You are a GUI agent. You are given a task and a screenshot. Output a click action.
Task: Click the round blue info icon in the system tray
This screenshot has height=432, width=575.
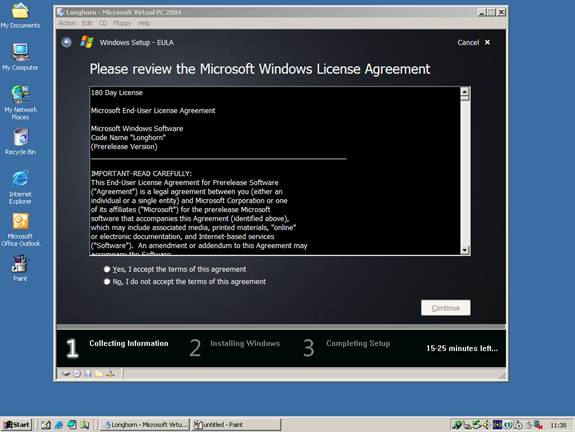pos(508,425)
